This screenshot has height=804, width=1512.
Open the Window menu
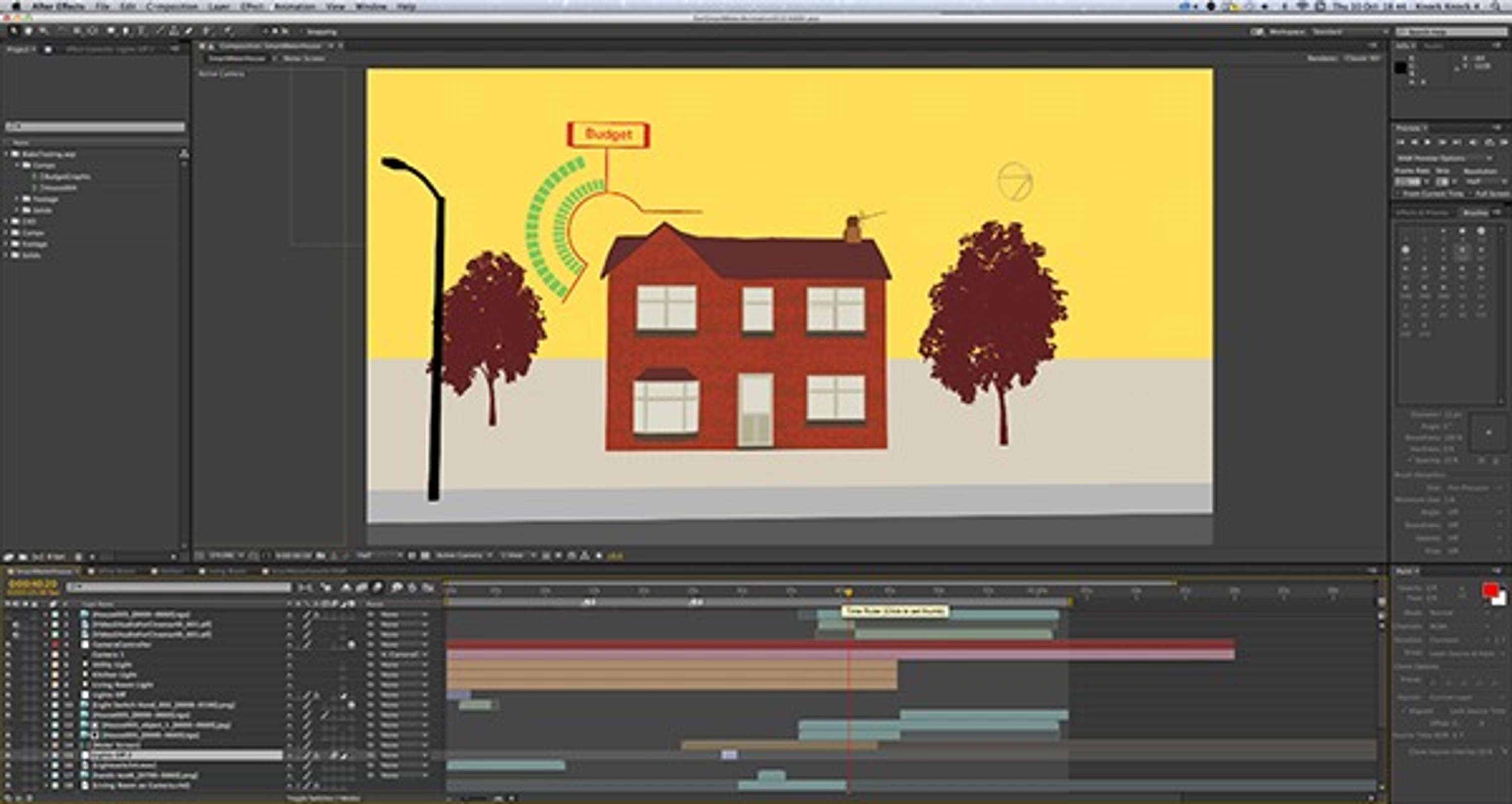click(x=370, y=7)
